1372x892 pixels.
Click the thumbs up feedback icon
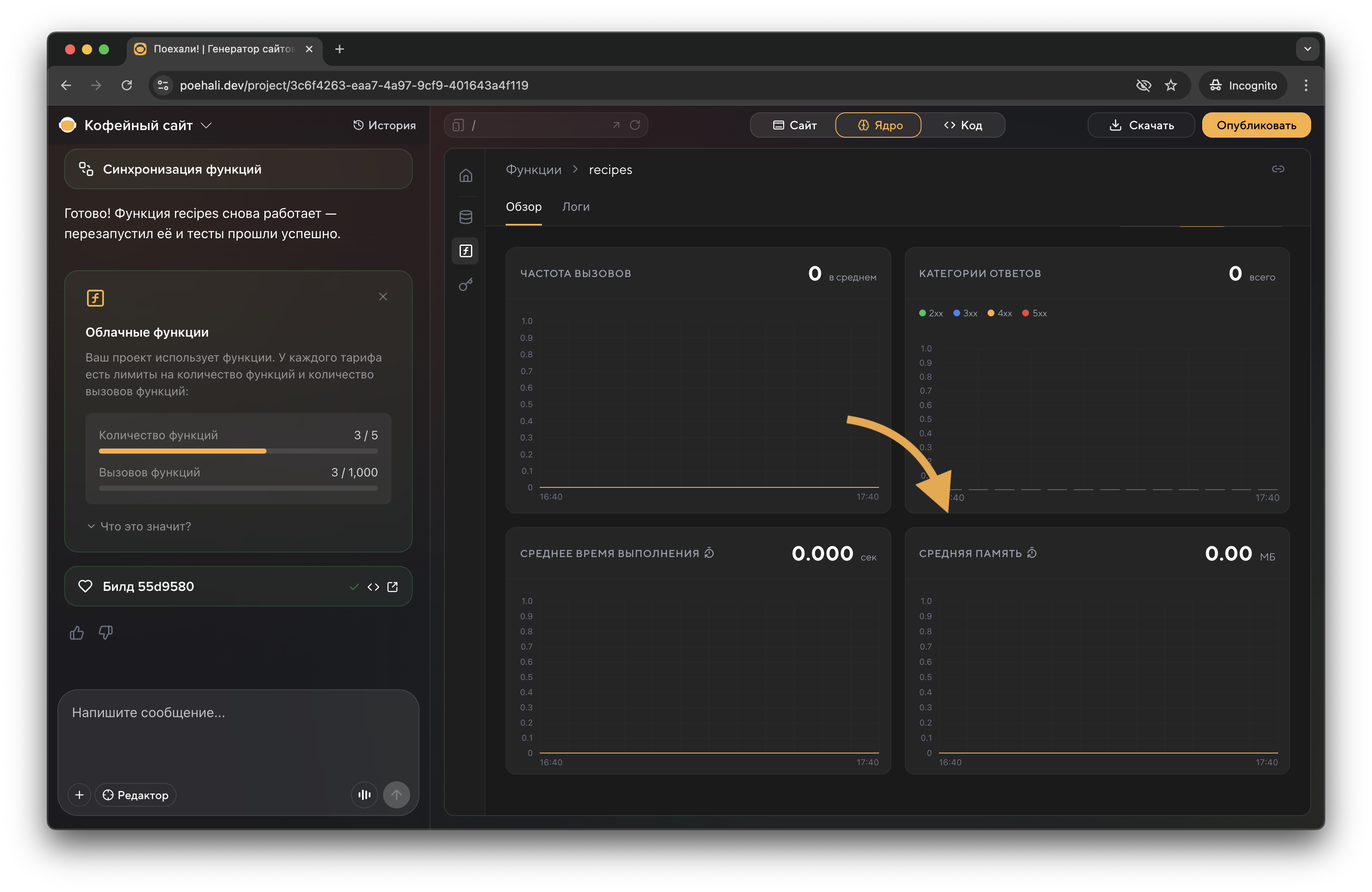(x=77, y=633)
